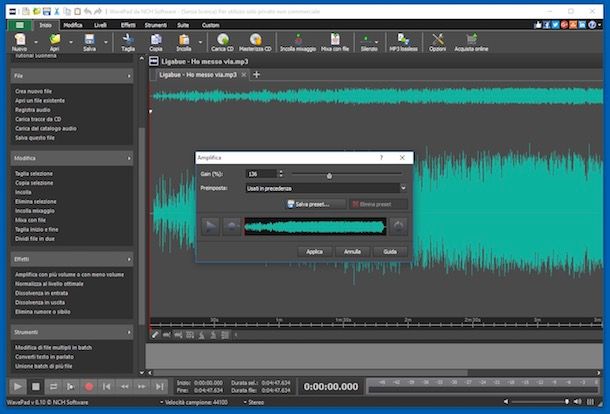Viewport: 610px width, 414px height.
Task: Close the Ligabue - Ho messo via.mp3 tab
Action: [244, 75]
